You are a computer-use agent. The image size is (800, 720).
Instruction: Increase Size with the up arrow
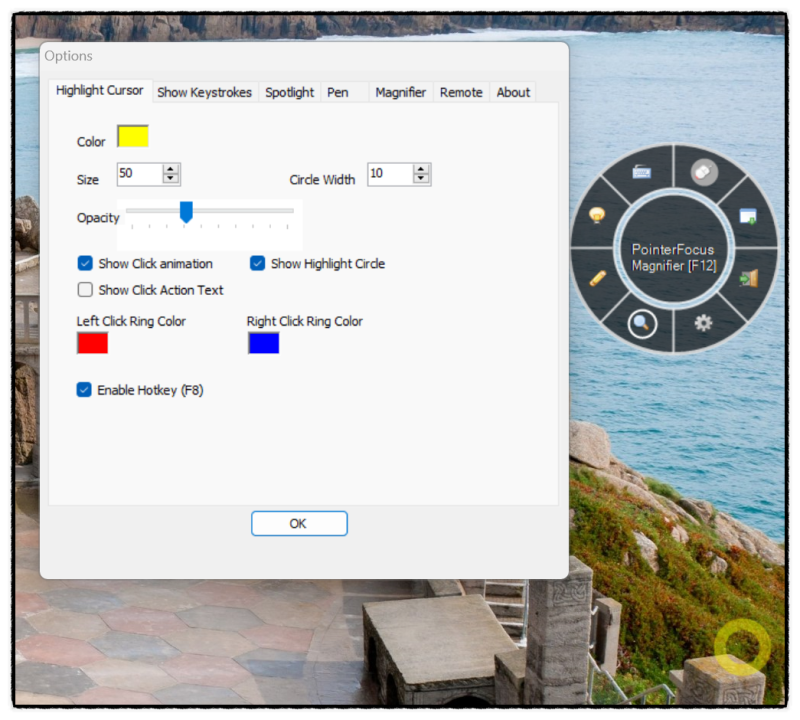[x=170, y=169]
